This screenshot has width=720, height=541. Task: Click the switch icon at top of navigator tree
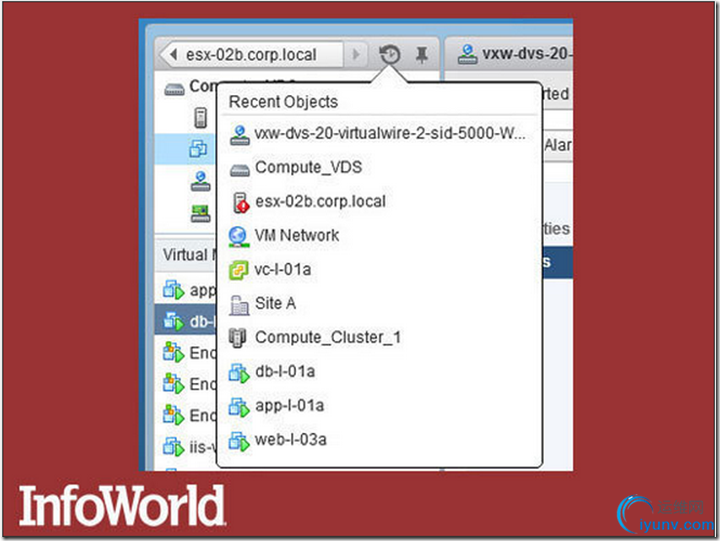tap(174, 89)
